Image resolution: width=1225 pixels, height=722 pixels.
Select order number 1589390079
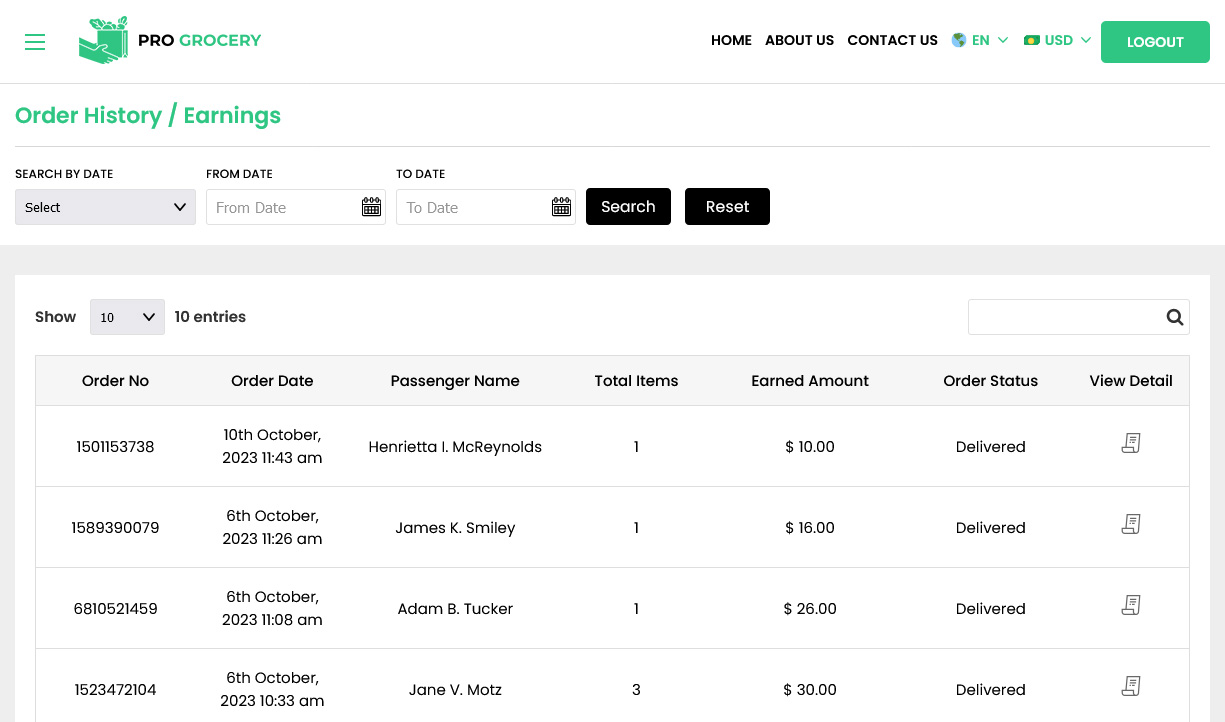tap(115, 528)
